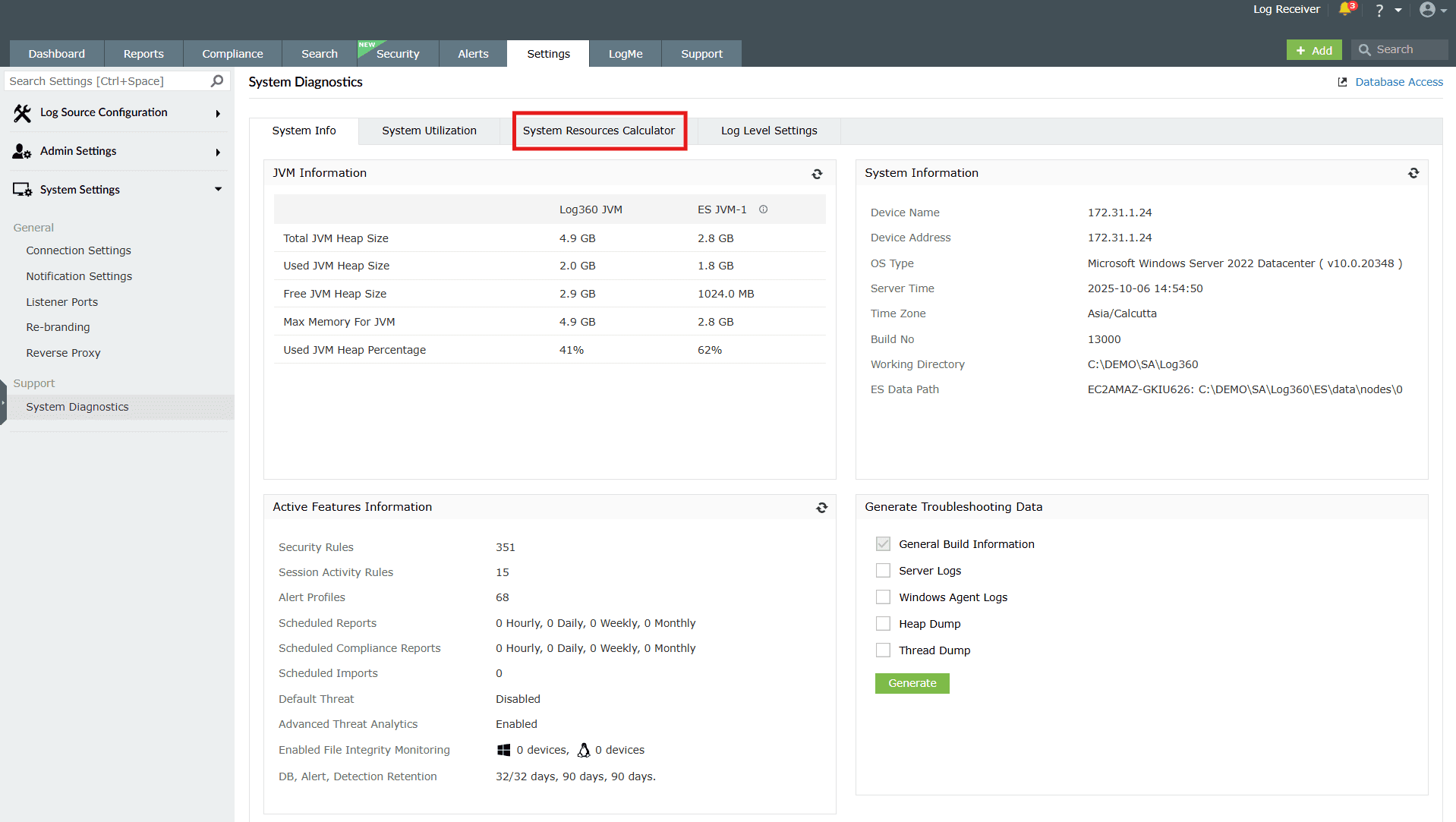Click the Admin Settings menu label
1456x822 pixels.
click(78, 151)
